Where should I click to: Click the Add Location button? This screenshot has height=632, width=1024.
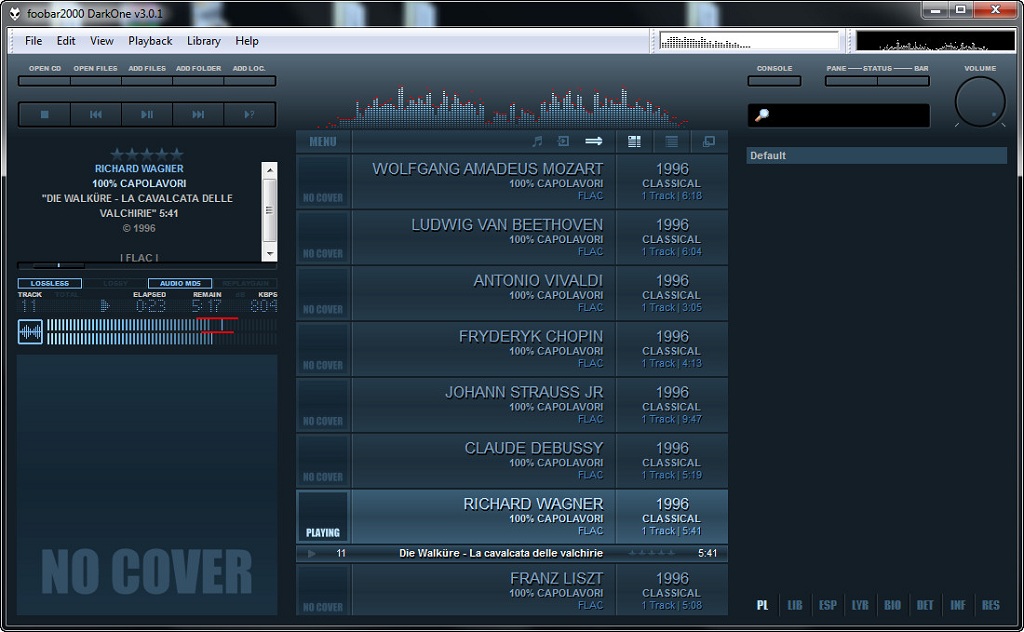[x=249, y=81]
